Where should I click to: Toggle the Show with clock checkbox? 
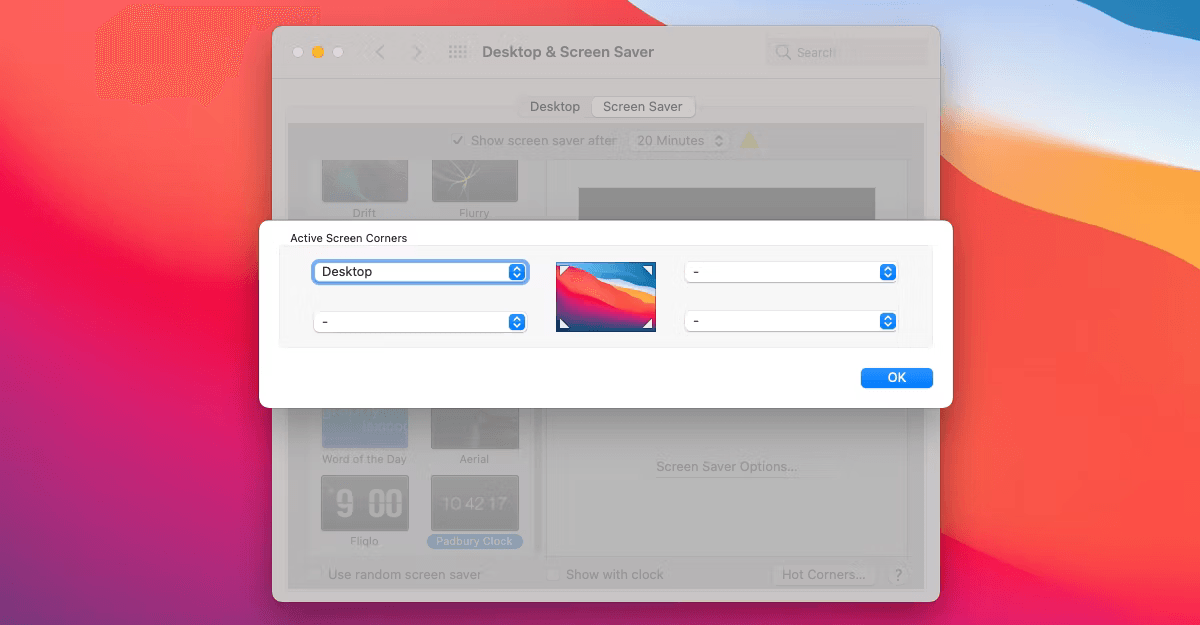tap(553, 575)
